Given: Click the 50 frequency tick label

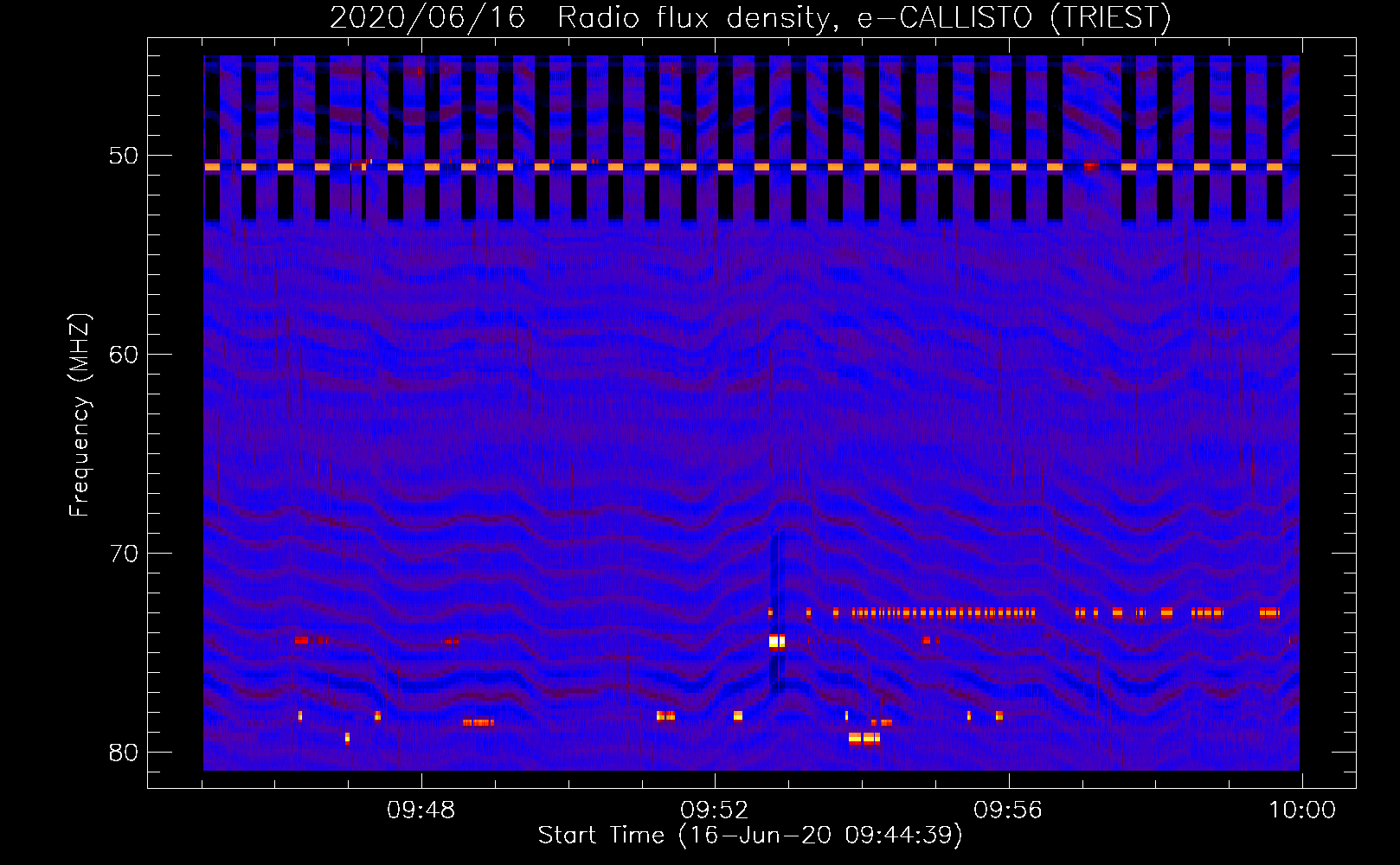Looking at the screenshot, I should coord(125,156).
